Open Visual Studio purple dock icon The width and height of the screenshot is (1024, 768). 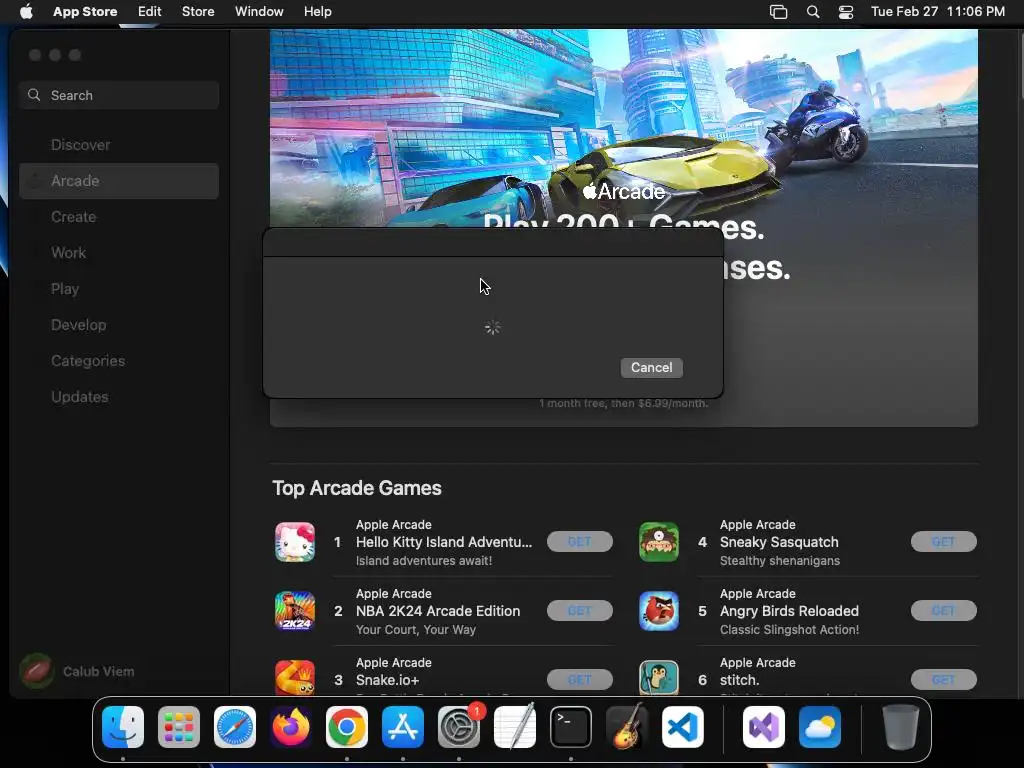pos(763,727)
